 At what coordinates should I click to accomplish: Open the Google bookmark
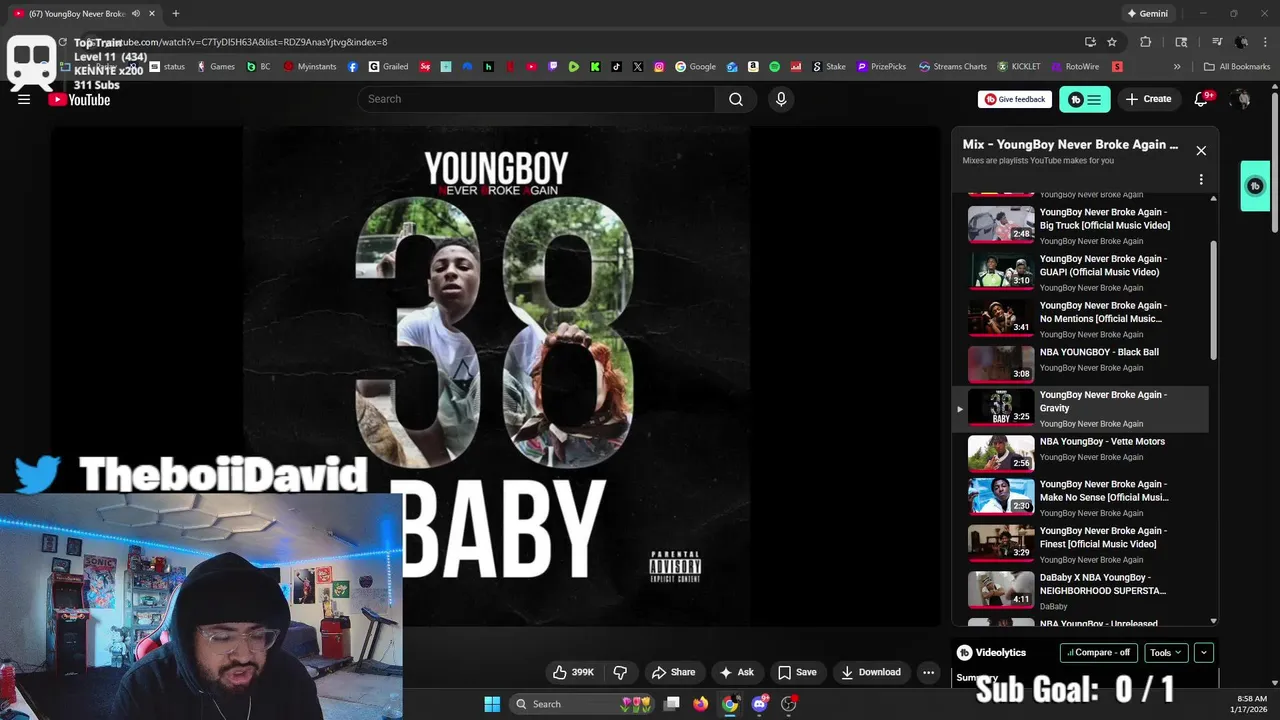click(696, 67)
